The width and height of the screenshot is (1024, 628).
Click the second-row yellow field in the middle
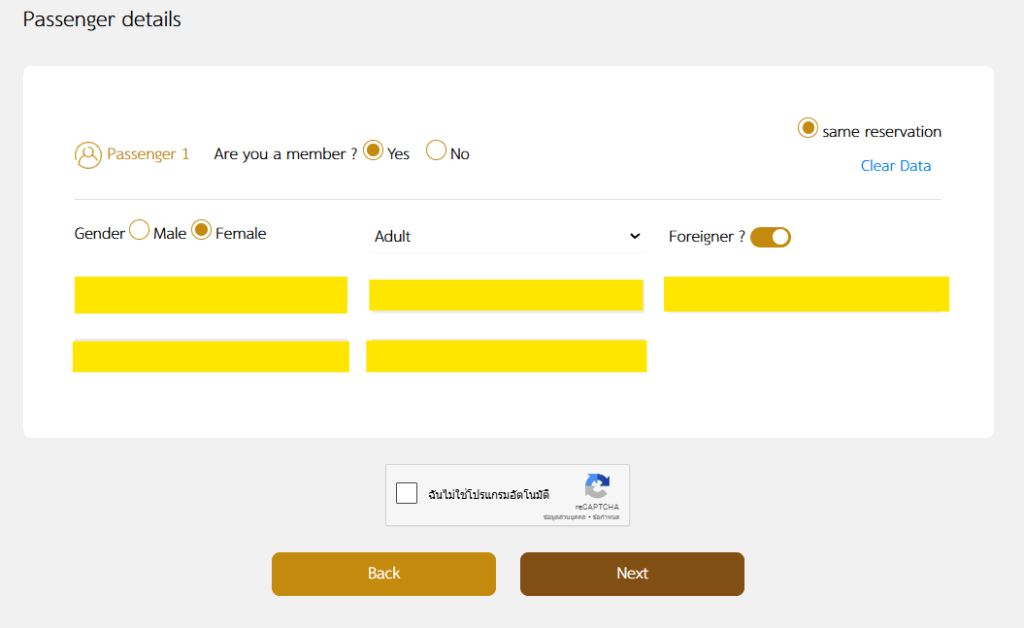[x=506, y=356]
